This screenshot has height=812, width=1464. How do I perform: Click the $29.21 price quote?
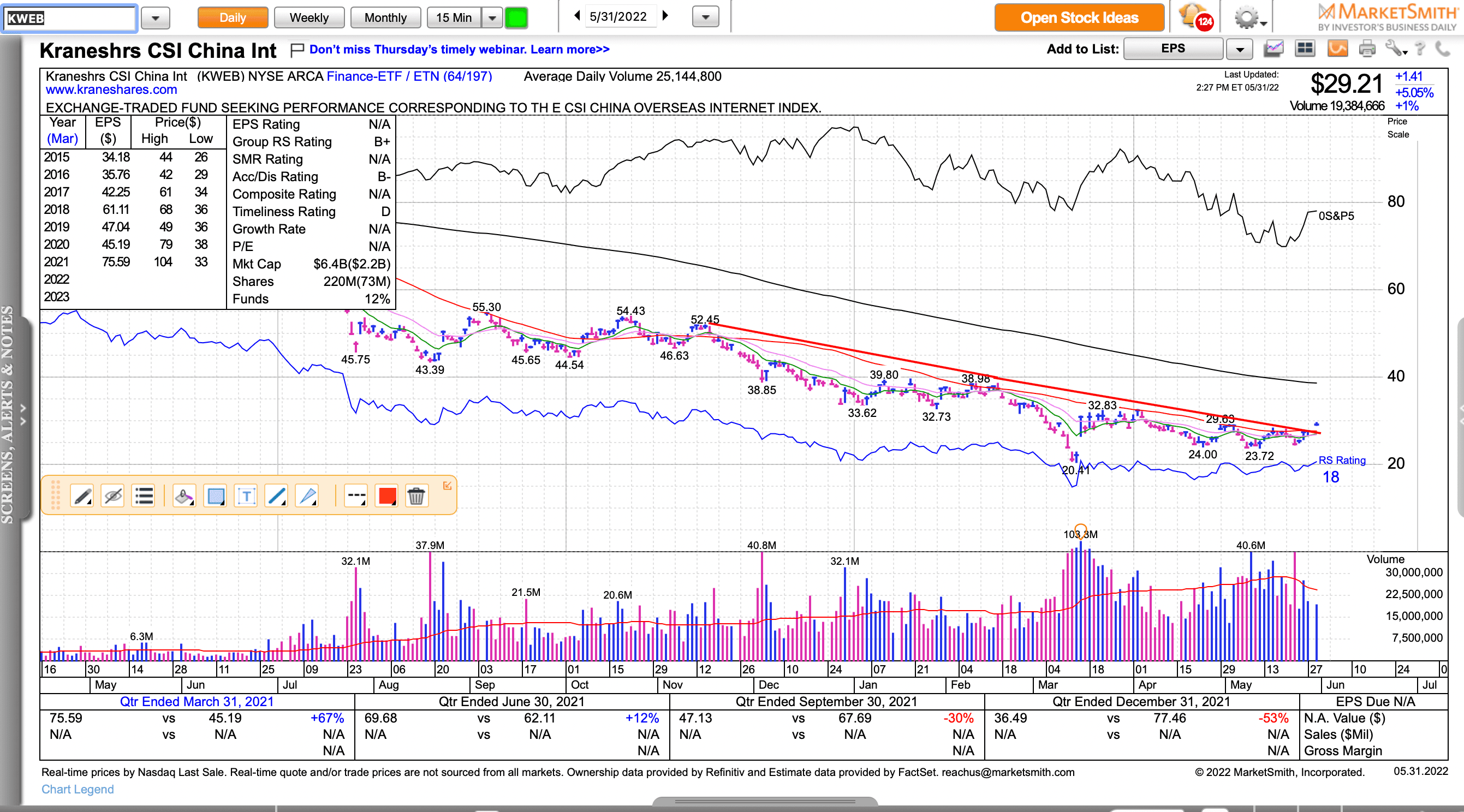pos(1346,84)
